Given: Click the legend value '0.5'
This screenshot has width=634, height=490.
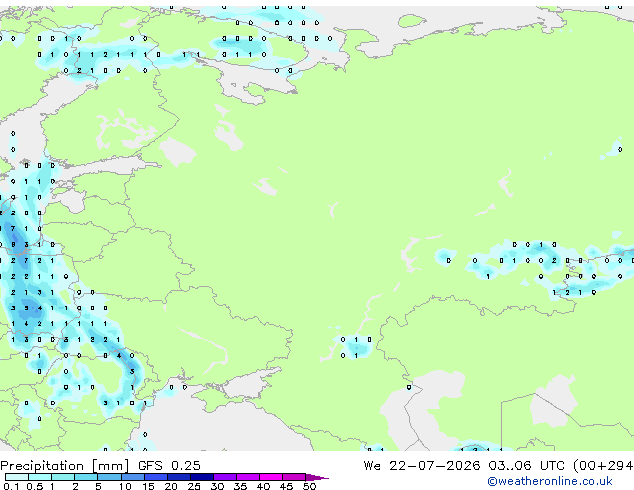Looking at the screenshot, I should click(x=35, y=486).
